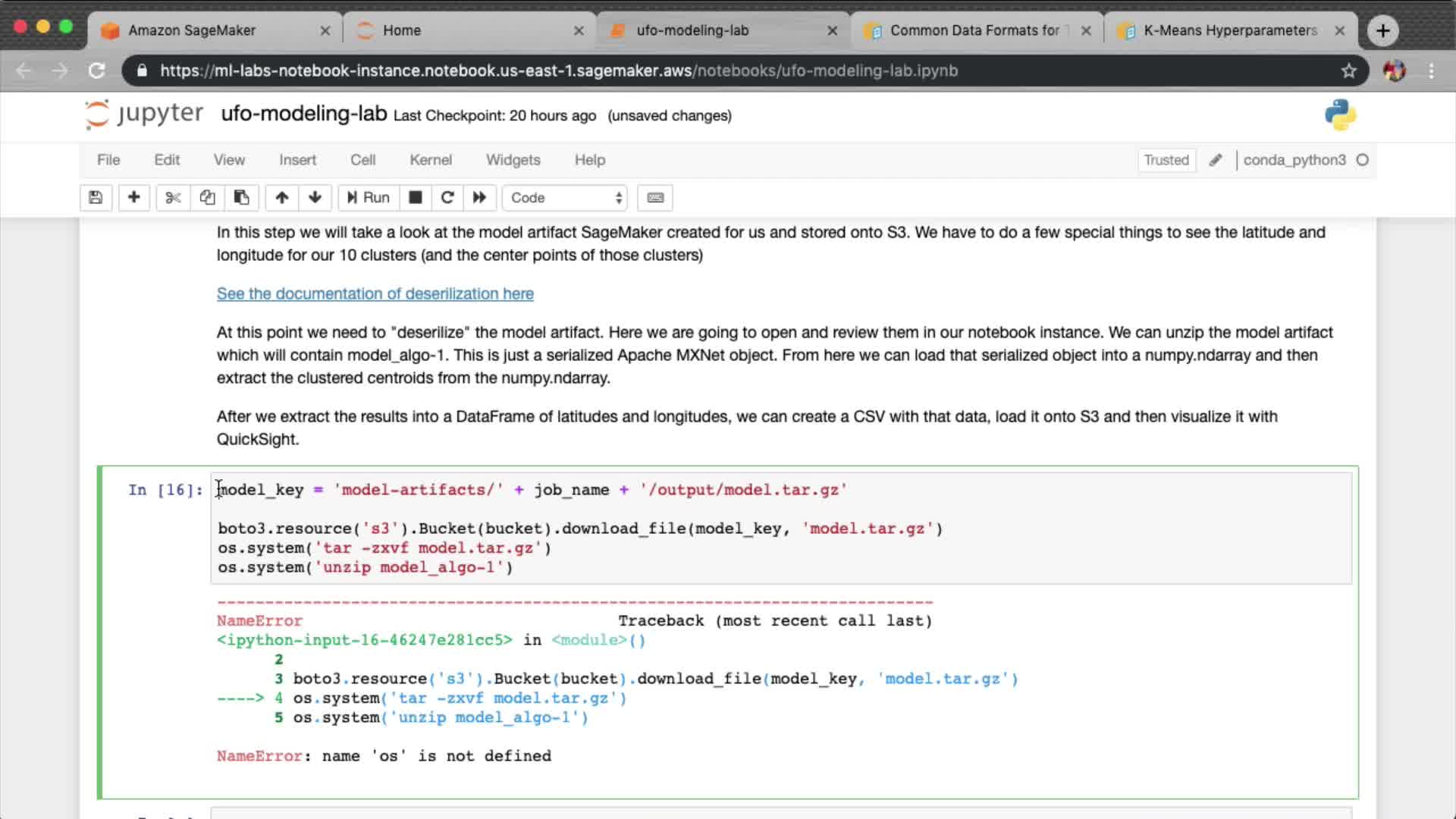Restart the kernel with circular arrow icon
Image resolution: width=1456 pixels, height=819 pixels.
(x=447, y=198)
